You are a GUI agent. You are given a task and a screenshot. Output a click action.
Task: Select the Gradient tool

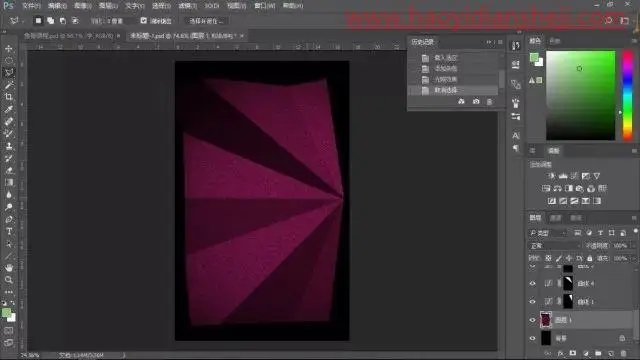[x=9, y=182]
